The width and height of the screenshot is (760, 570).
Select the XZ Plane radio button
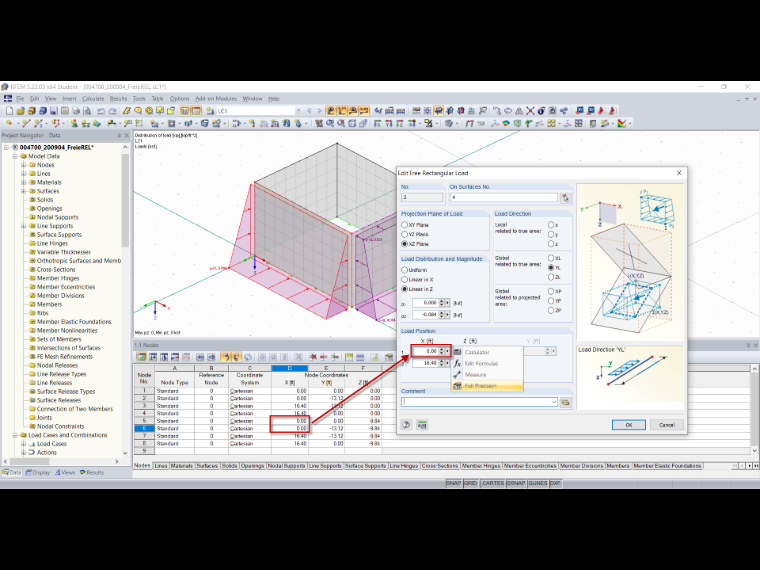[404, 244]
